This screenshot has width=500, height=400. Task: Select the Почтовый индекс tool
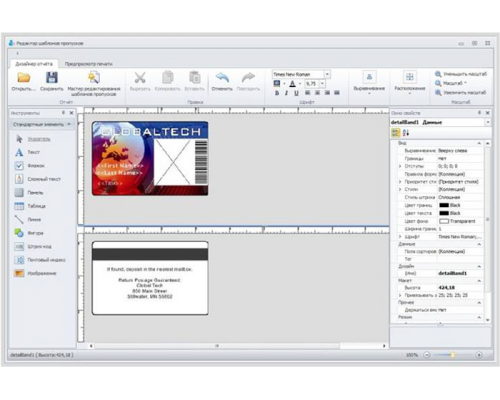click(40, 260)
